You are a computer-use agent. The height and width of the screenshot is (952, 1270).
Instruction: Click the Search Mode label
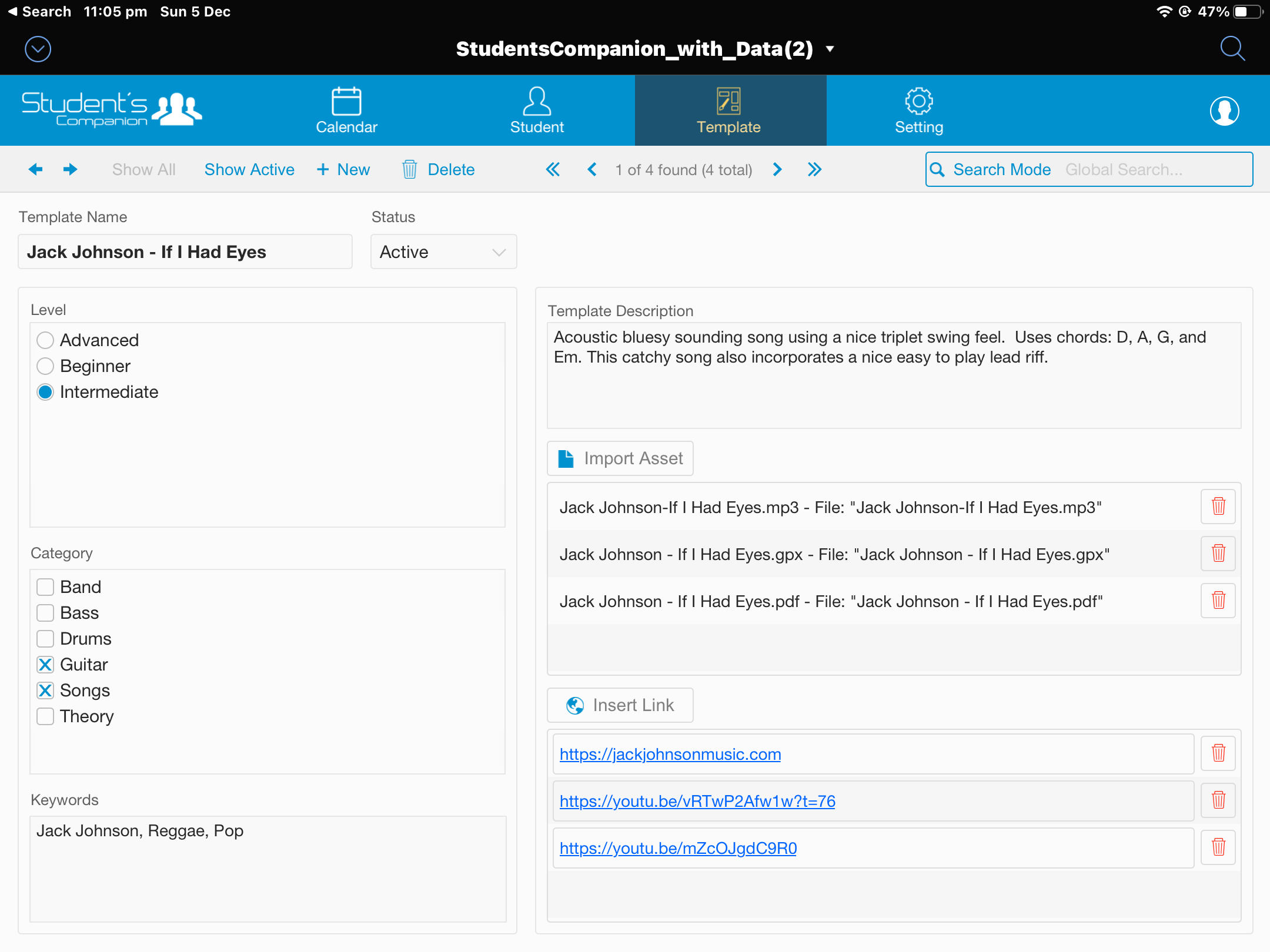(x=1002, y=170)
